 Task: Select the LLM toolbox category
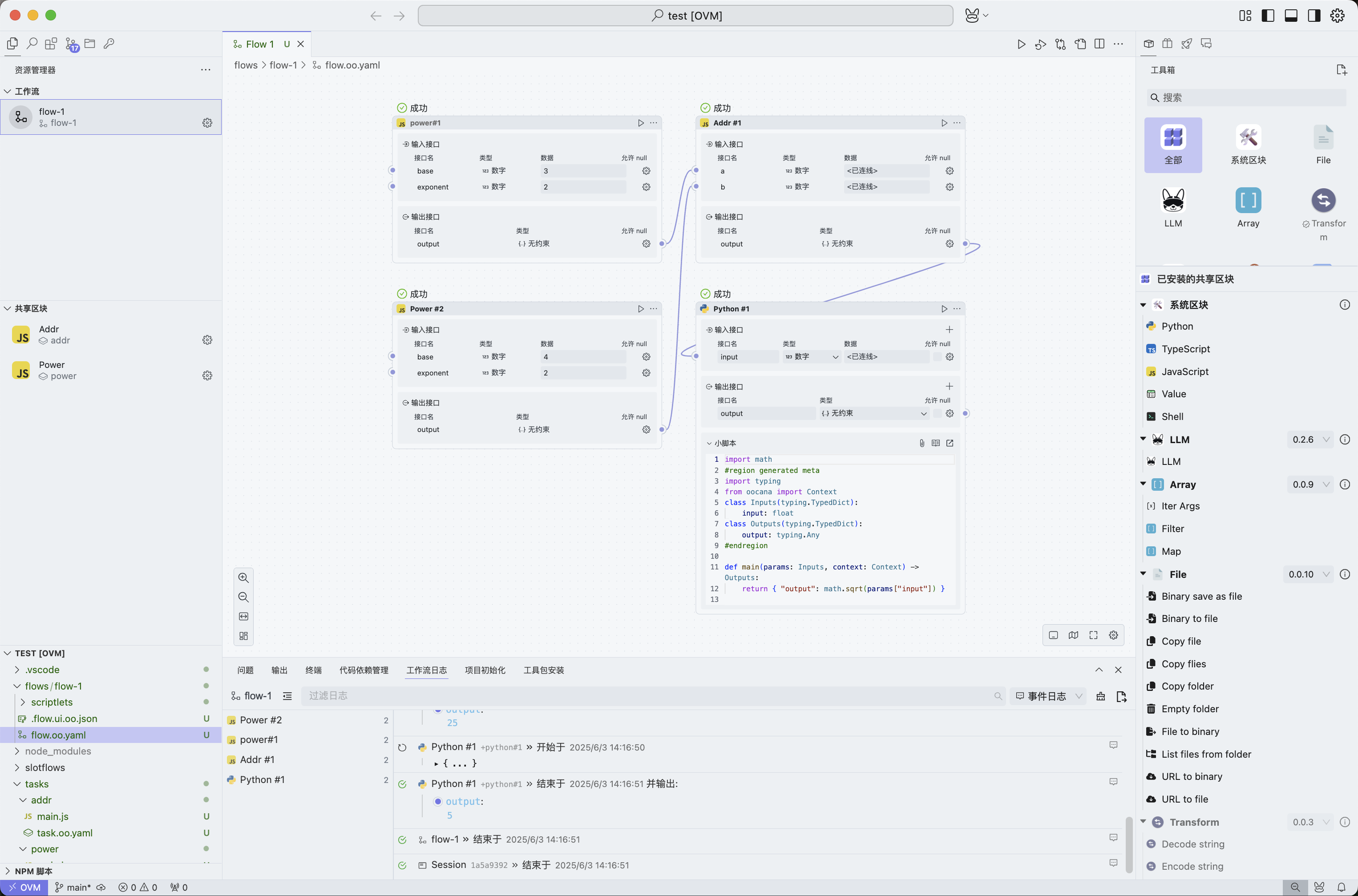1173,208
